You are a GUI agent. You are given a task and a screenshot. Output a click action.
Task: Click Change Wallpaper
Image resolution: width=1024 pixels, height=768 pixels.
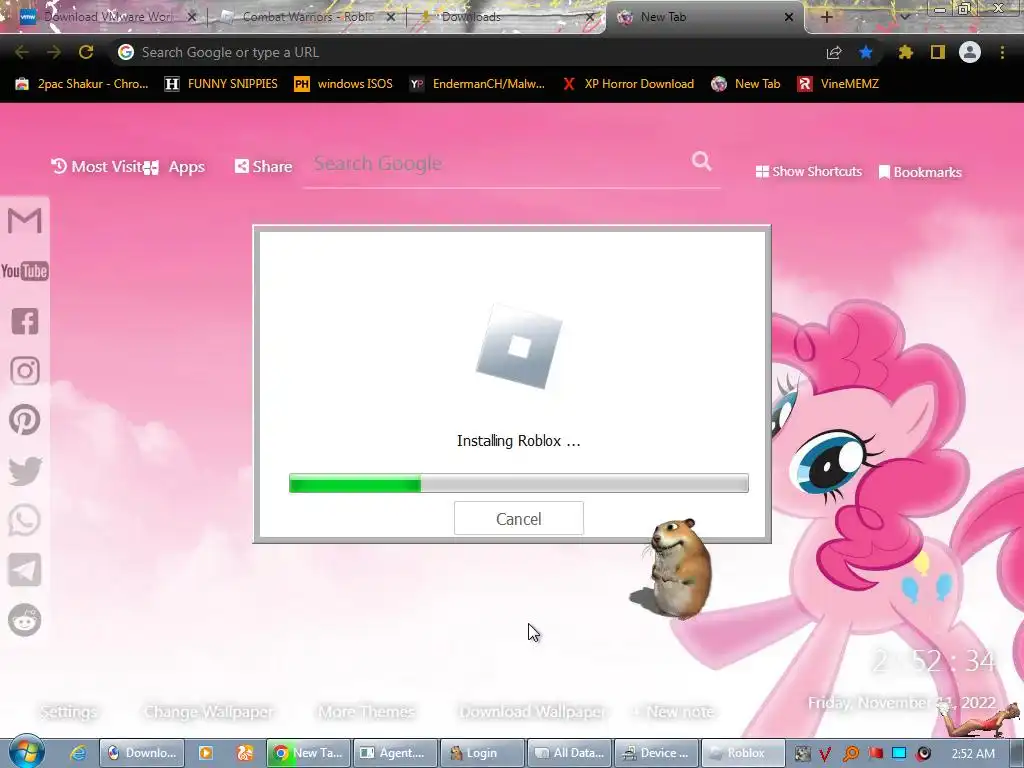[208, 712]
